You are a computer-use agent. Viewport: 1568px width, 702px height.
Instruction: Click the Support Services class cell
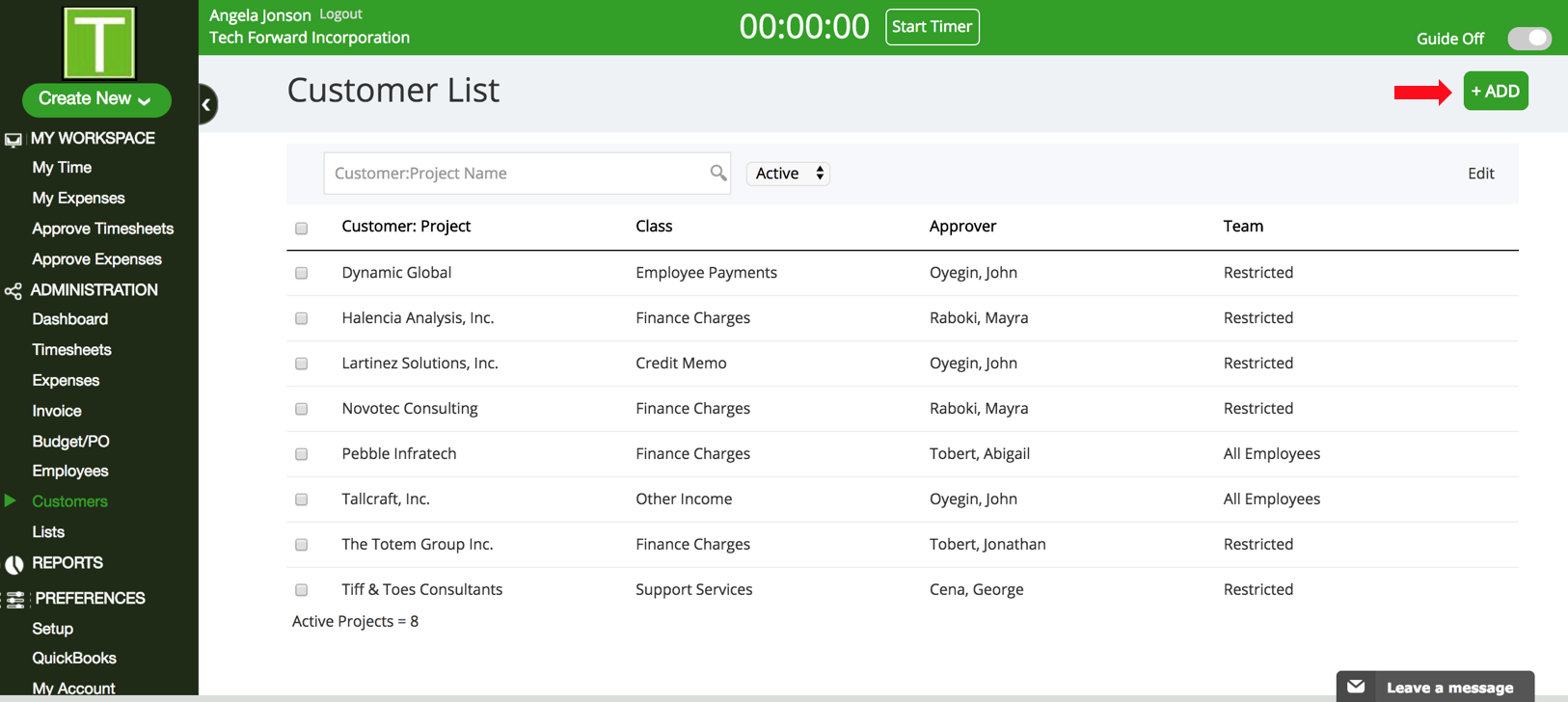(694, 590)
